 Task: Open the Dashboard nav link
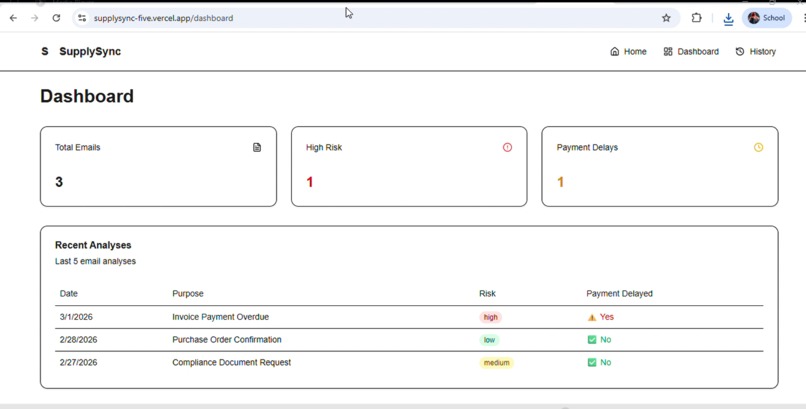[691, 51]
